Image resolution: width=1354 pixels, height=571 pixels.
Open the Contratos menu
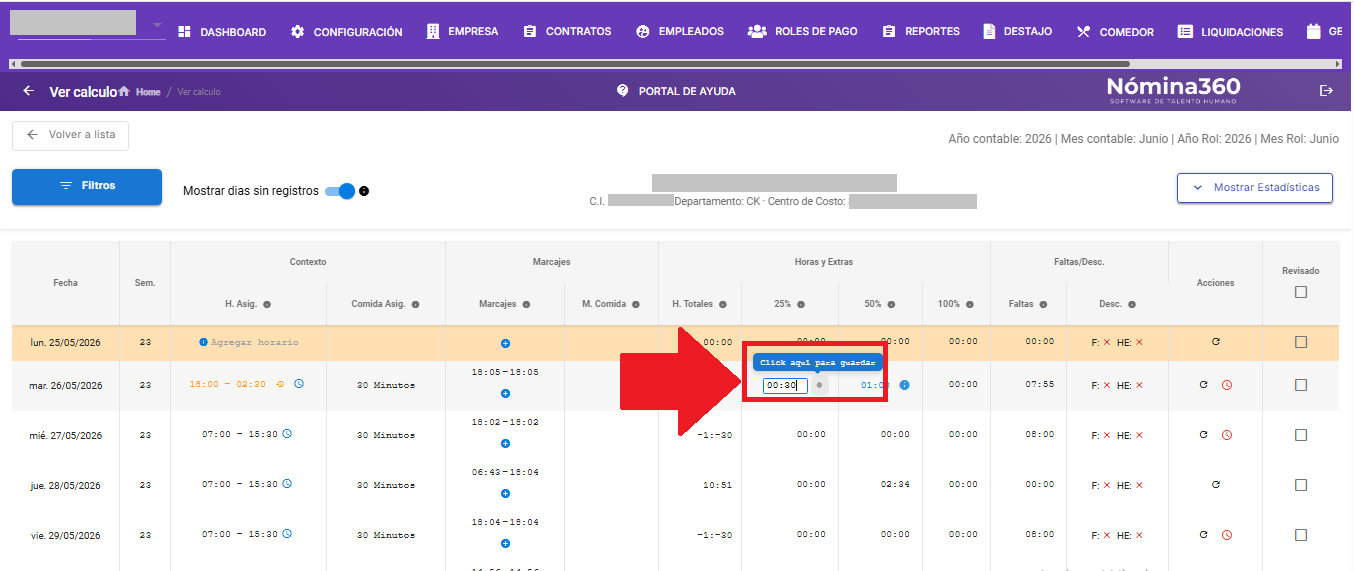click(567, 32)
